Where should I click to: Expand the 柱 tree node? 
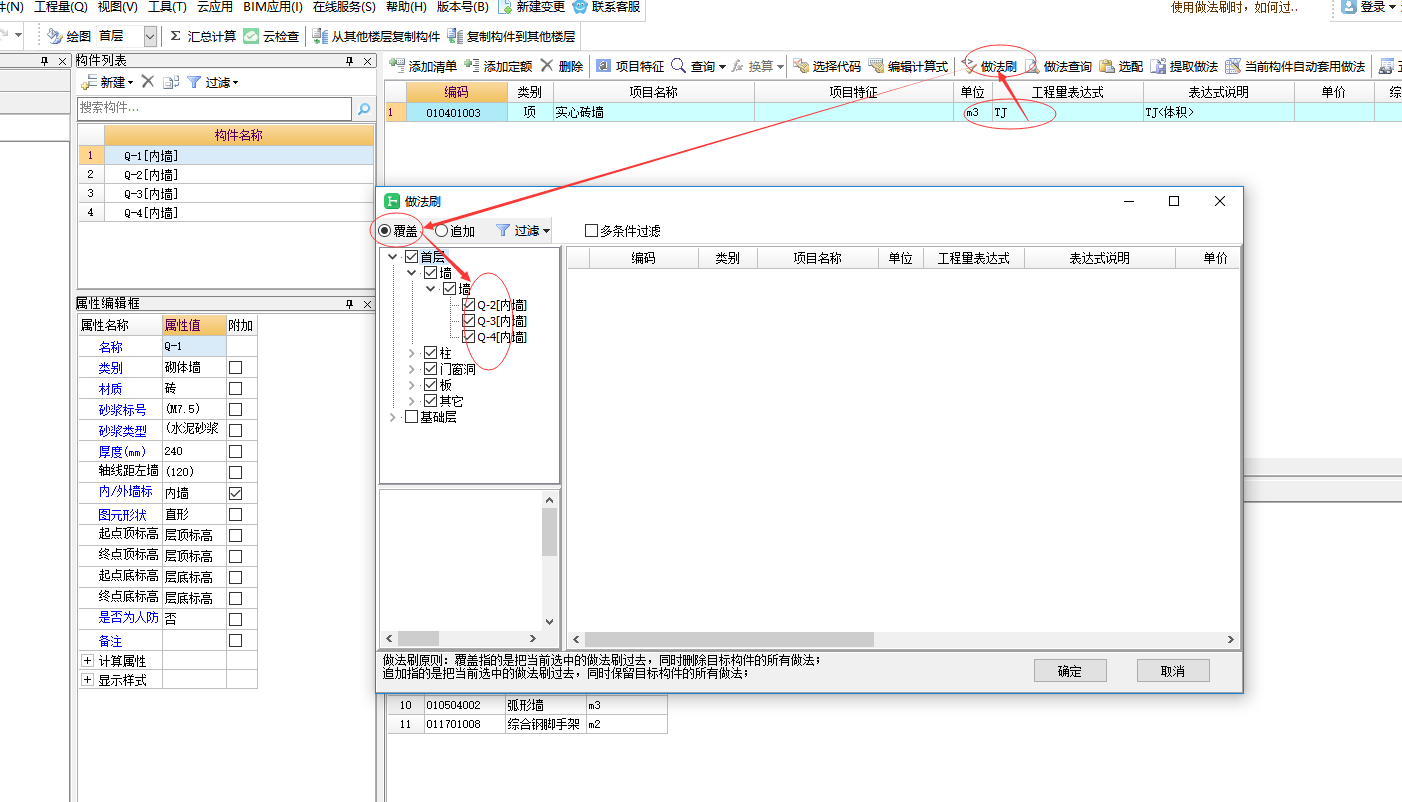click(411, 353)
